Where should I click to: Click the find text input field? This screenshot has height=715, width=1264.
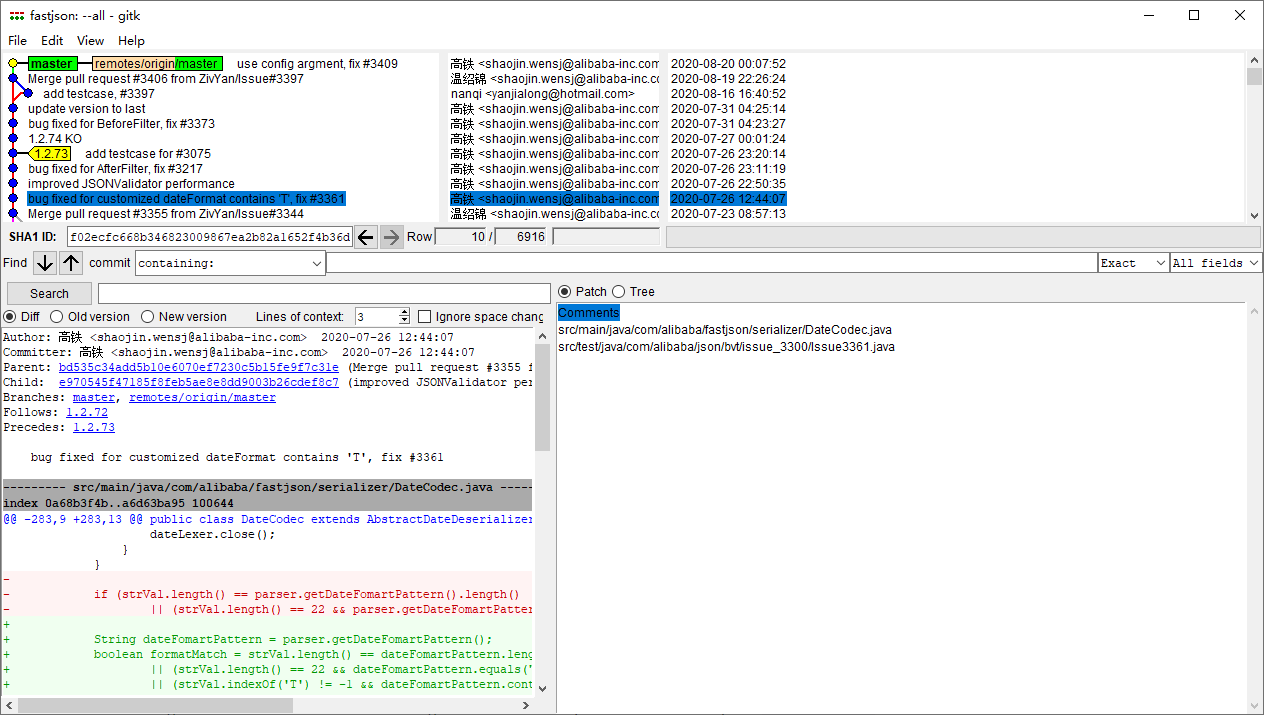(712, 263)
